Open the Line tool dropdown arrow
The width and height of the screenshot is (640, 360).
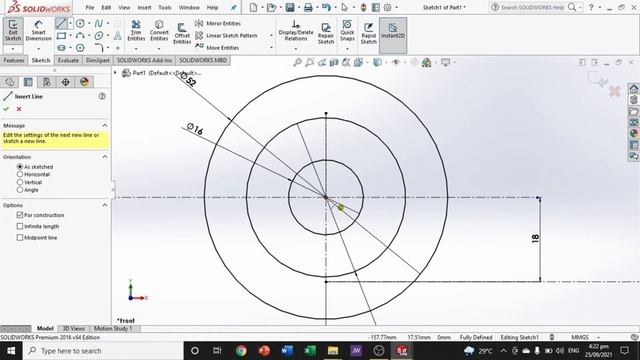pos(70,24)
